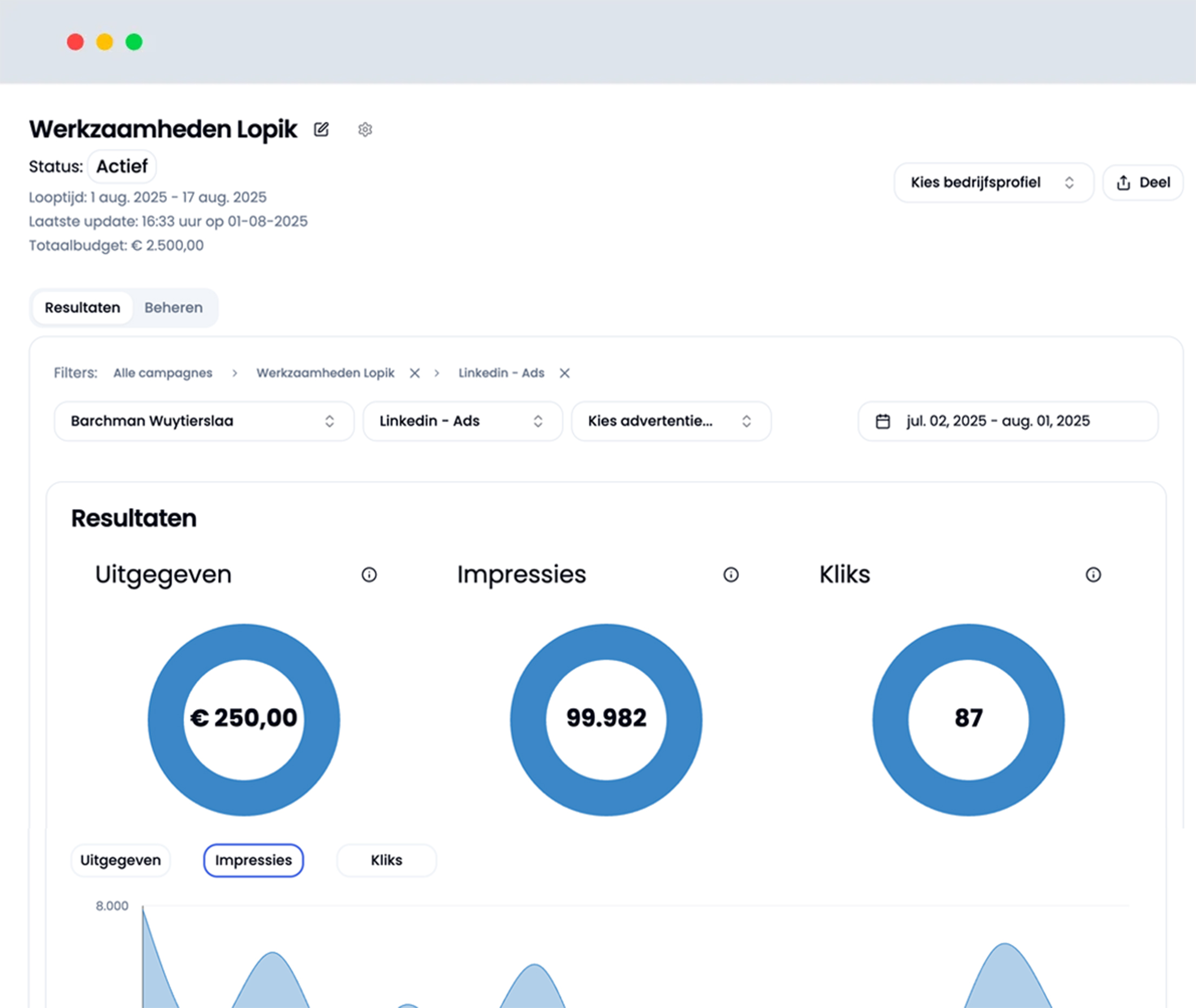Click the info icon next to Impressies
The height and width of the screenshot is (1008, 1196).
(731, 574)
